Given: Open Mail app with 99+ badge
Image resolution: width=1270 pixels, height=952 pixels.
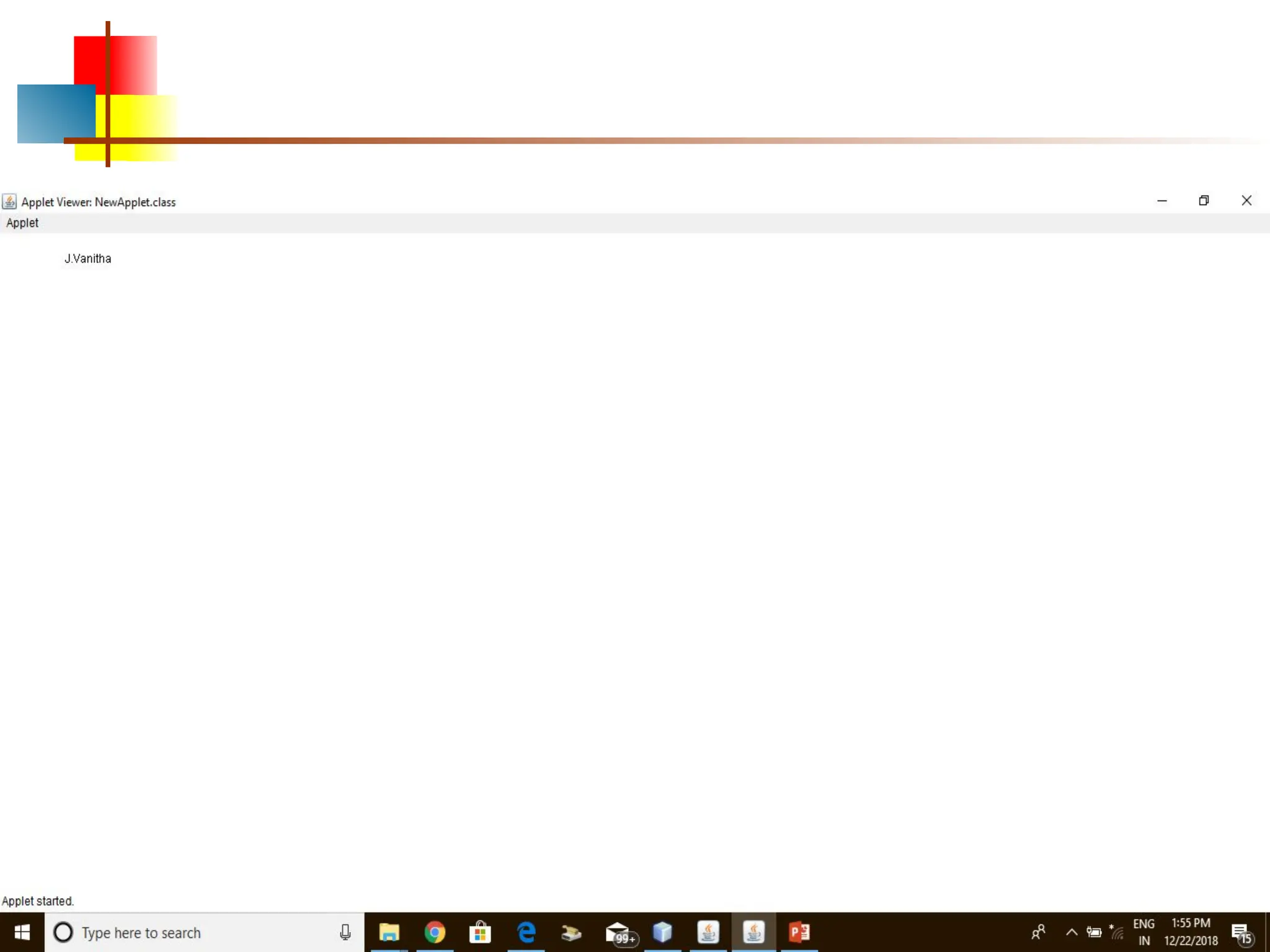Looking at the screenshot, I should point(618,932).
